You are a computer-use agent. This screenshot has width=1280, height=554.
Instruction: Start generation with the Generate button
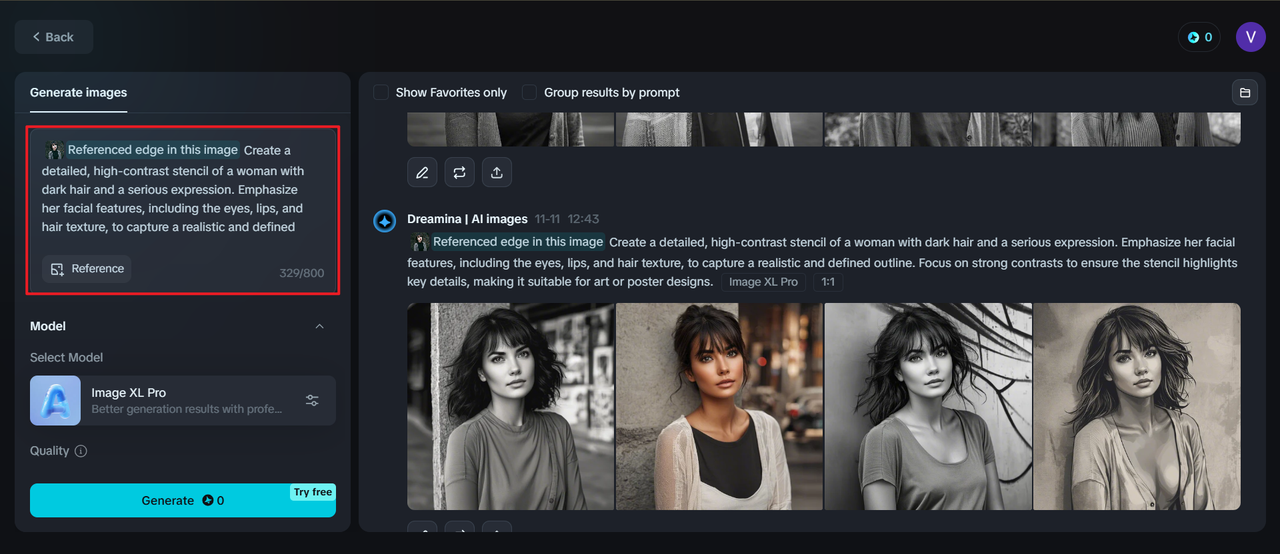pos(183,500)
